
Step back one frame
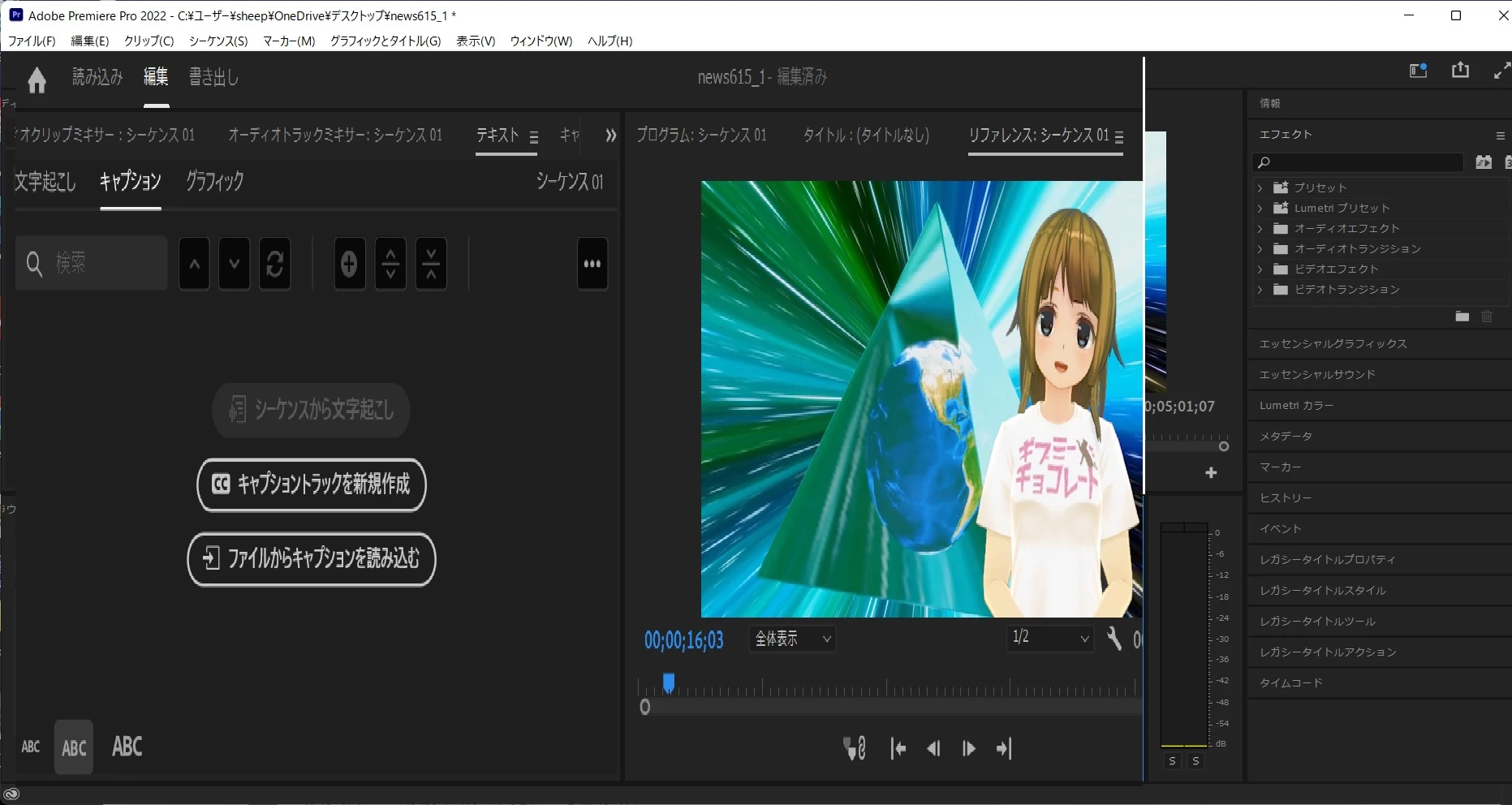[x=933, y=748]
